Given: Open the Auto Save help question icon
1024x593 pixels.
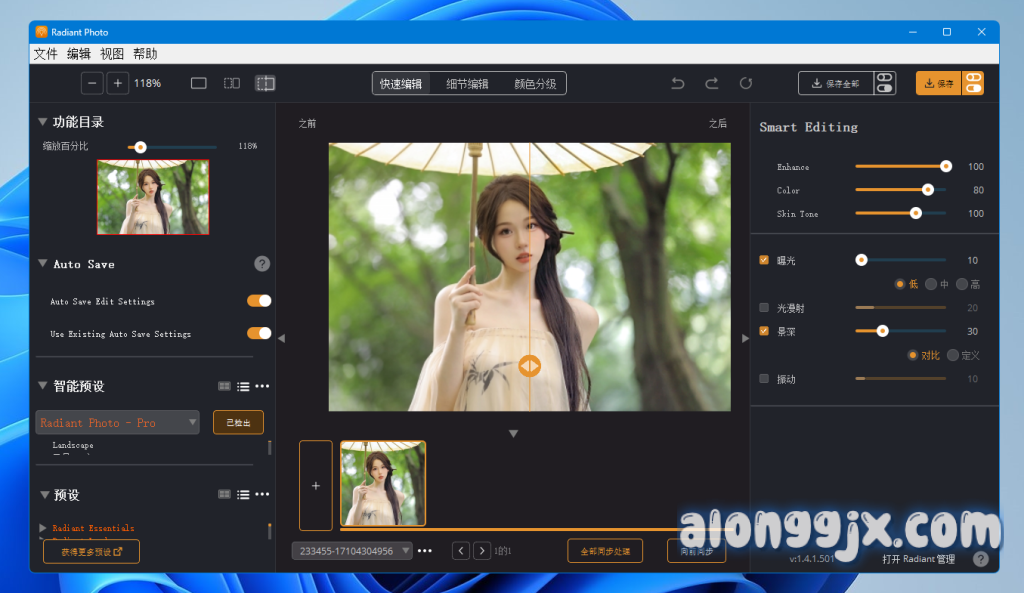Looking at the screenshot, I should point(262,264).
